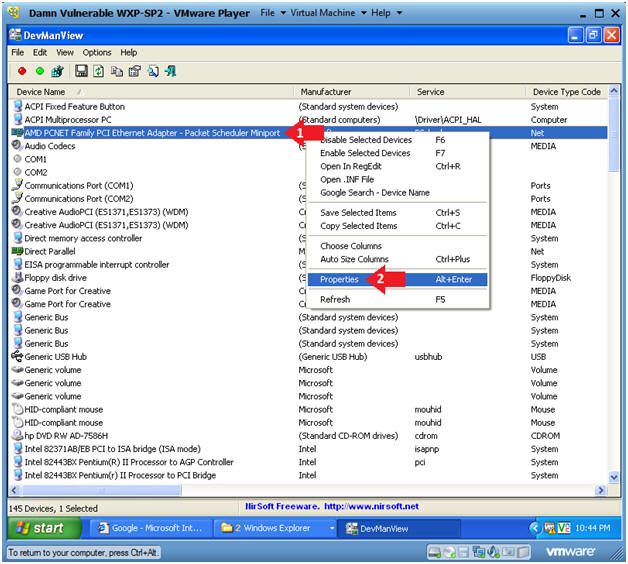This screenshot has width=628, height=564.
Task: Click the VNC tray icon near the clock
Action: pos(564,528)
